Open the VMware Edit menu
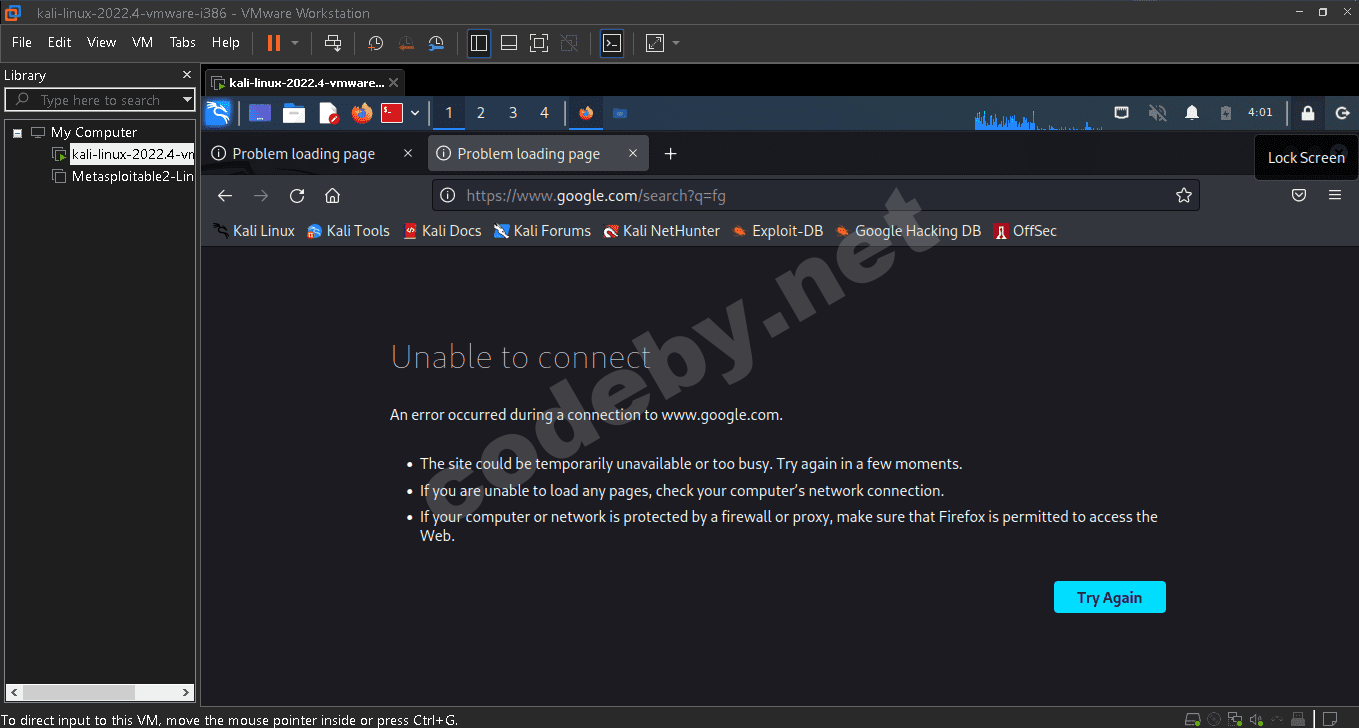 point(60,42)
